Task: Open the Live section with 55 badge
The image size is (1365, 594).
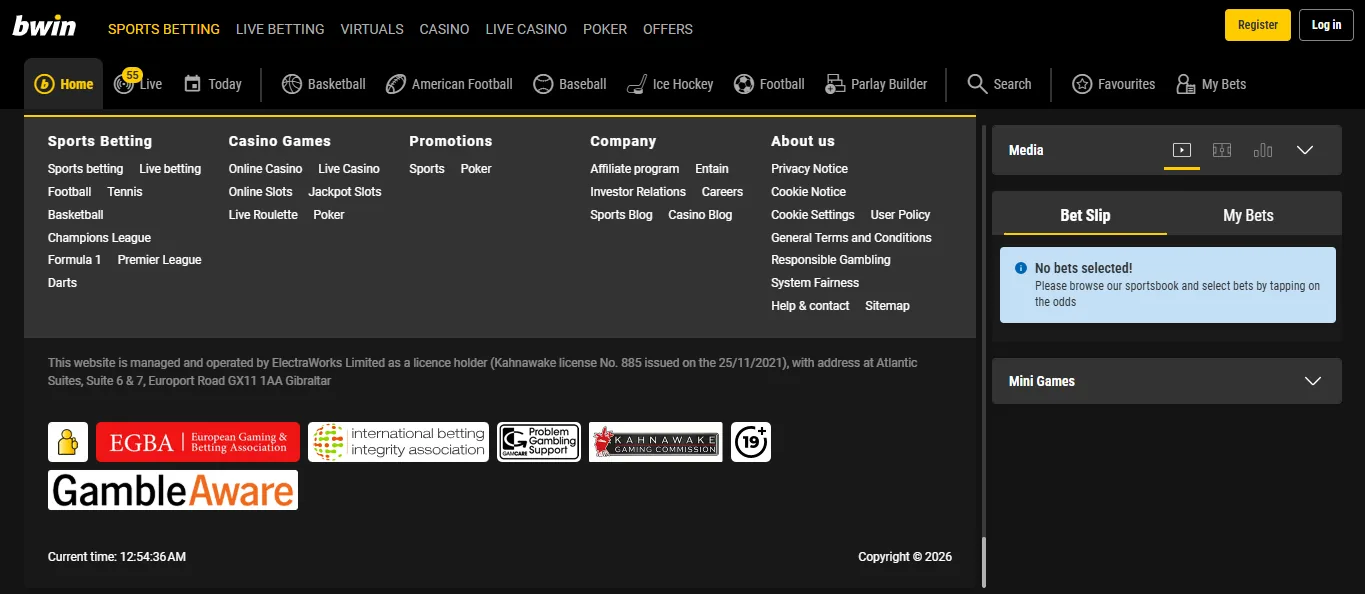Action: pos(138,83)
